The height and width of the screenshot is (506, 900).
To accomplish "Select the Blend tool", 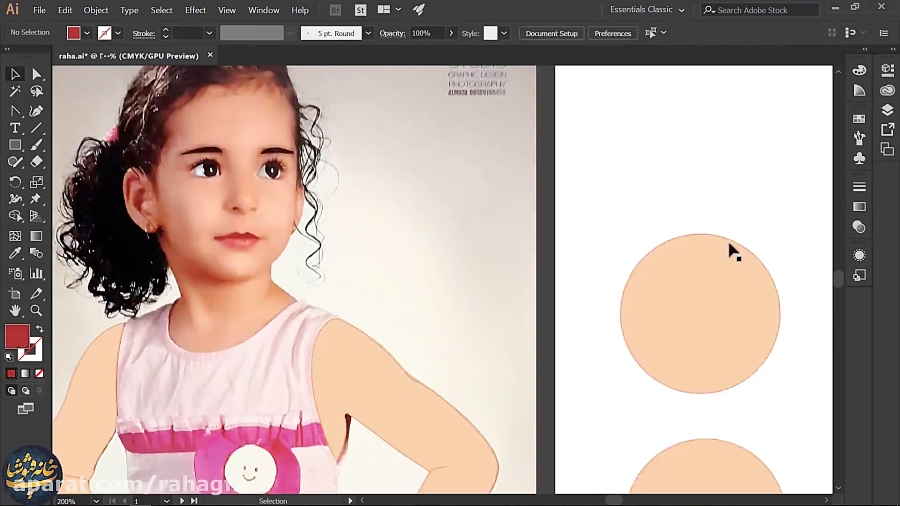I will point(37,253).
